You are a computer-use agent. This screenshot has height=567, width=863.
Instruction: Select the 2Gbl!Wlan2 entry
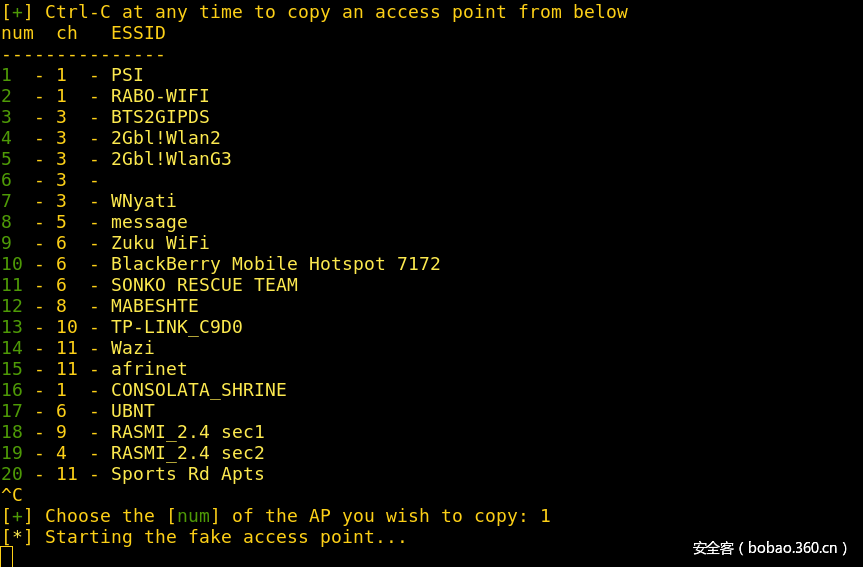coord(165,138)
